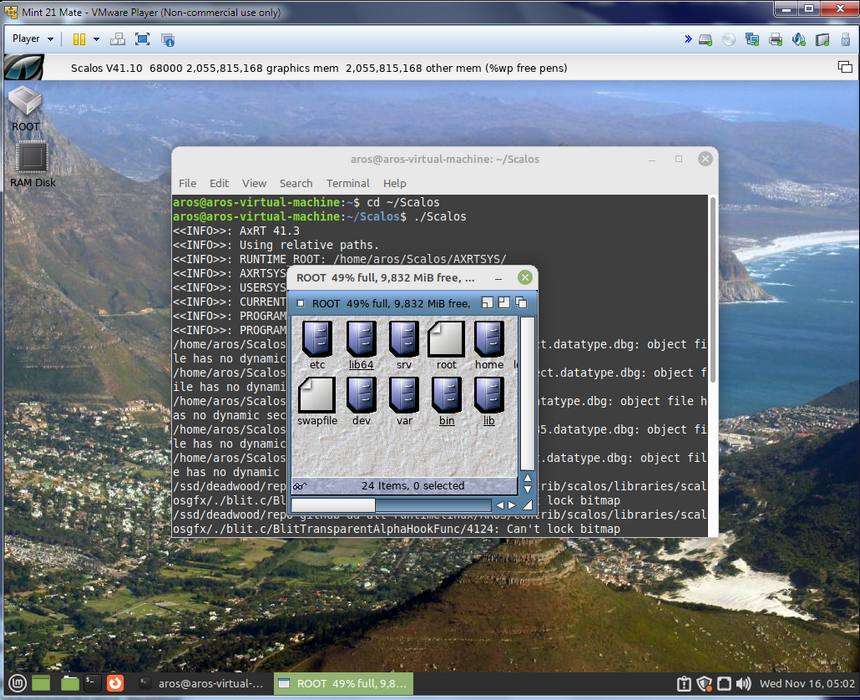Click VMware enter full screen icon
This screenshot has width=860, height=700.
click(x=142, y=39)
